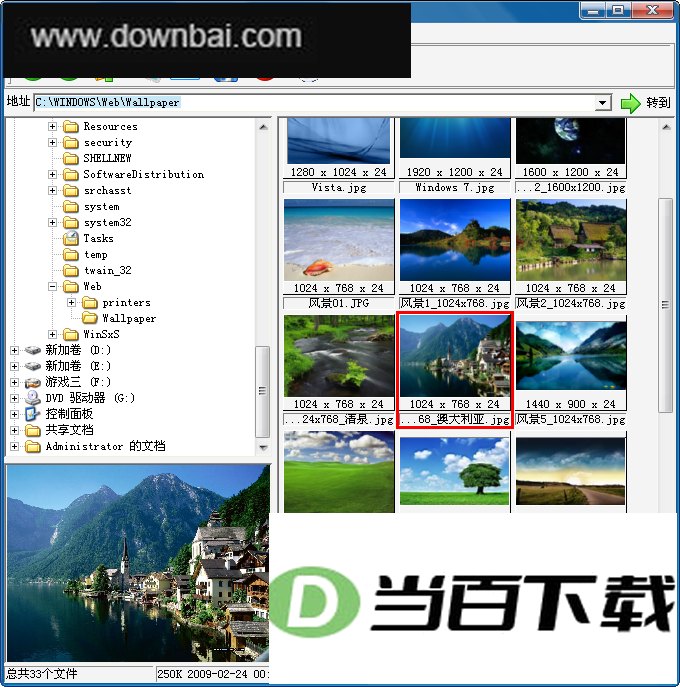Click the 新加卷 (D:) drive icon
Screen dimensions: 680x687
click(x=32, y=351)
